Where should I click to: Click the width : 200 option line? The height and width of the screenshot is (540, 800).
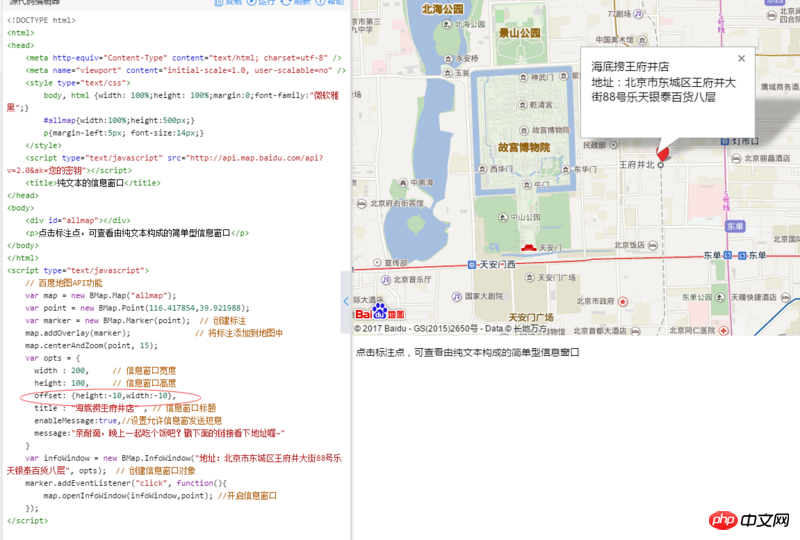pos(105,371)
